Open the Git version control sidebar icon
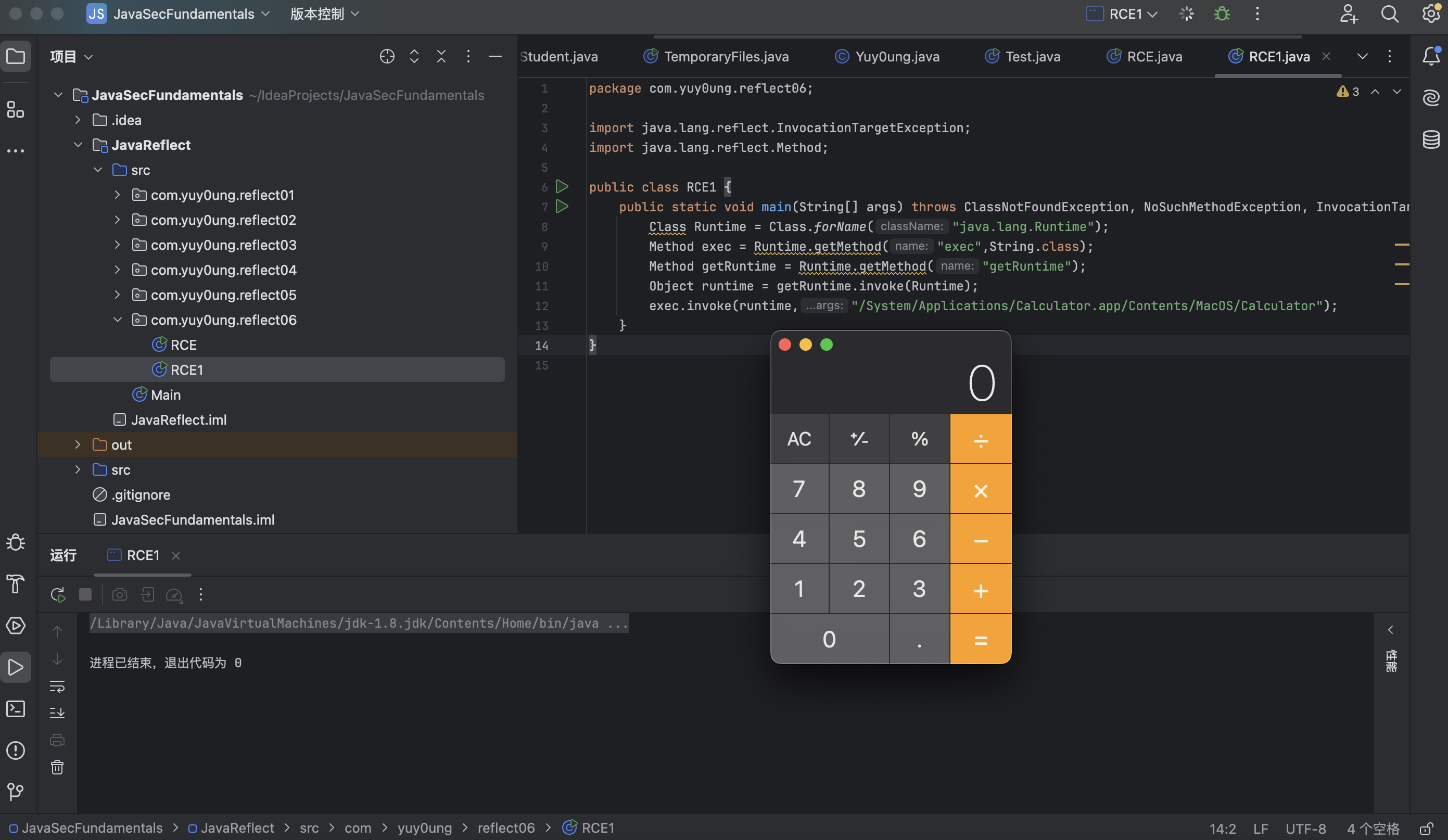This screenshot has height=840, width=1448. point(16,792)
